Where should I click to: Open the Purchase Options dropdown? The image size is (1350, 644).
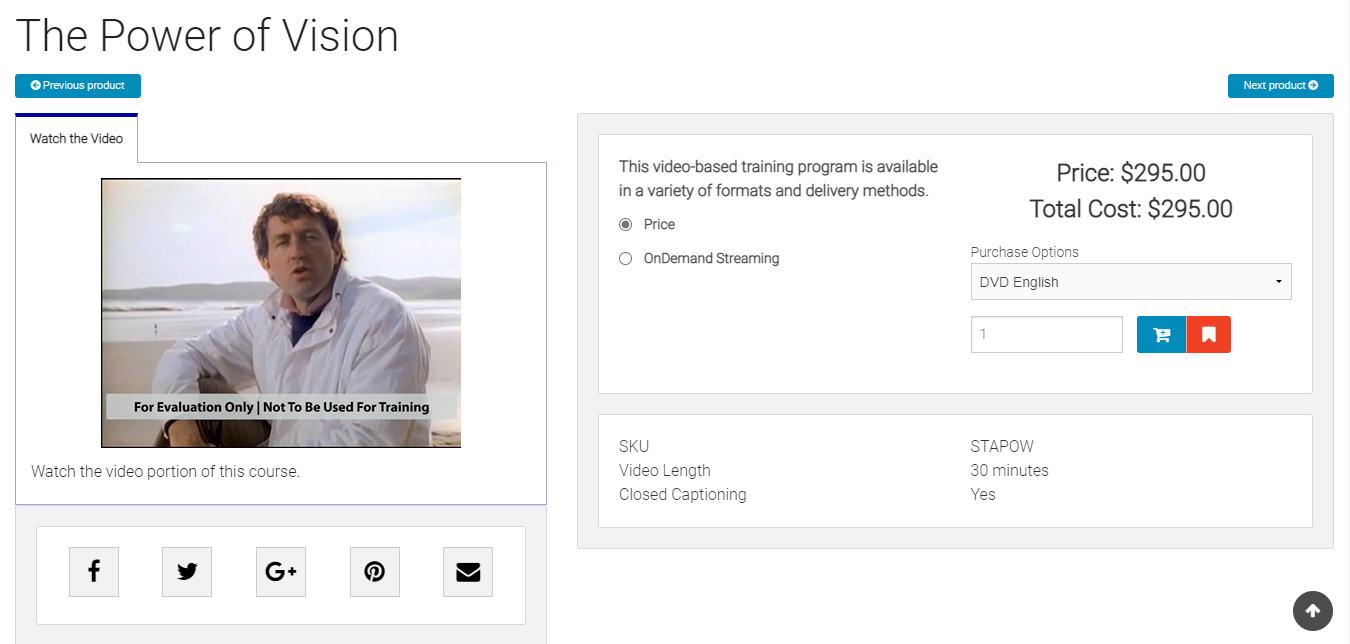point(1130,282)
